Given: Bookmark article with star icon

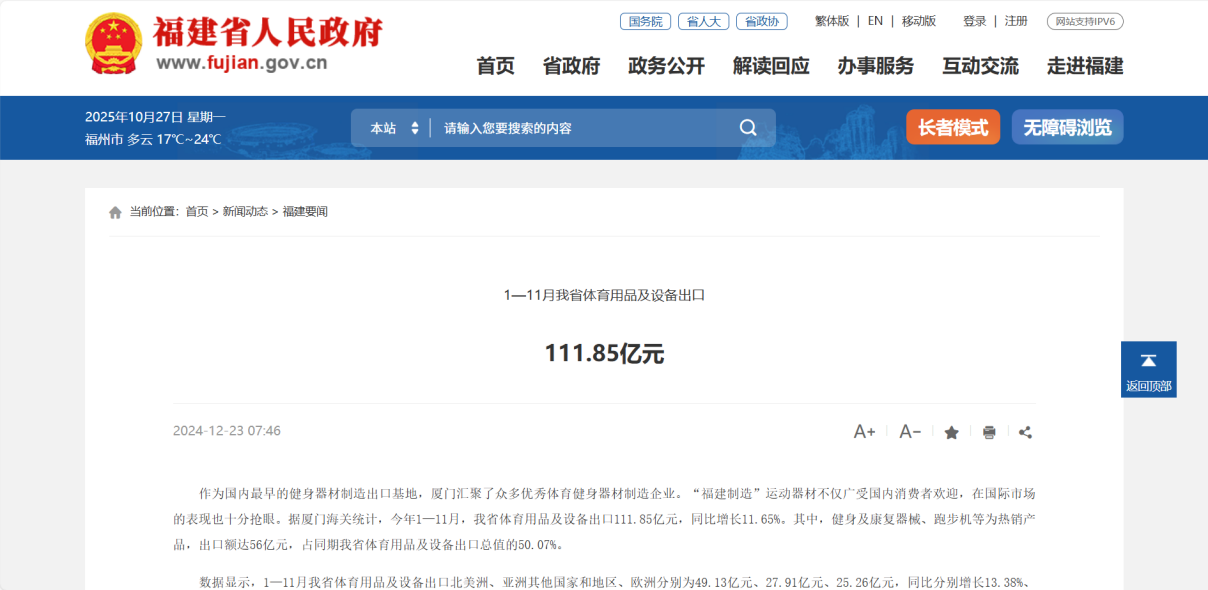Looking at the screenshot, I should [x=952, y=433].
